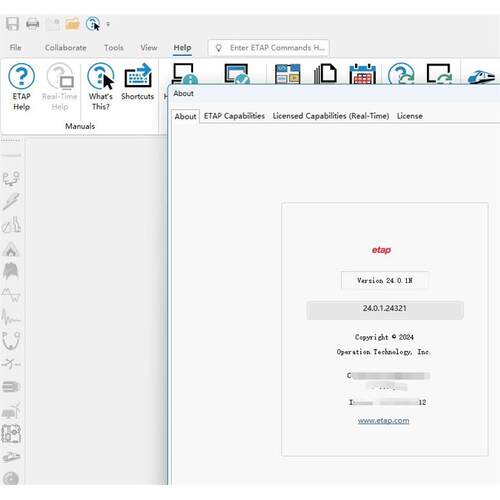Screen dimensions: 500x500
Task: Click the Copyright © 2024 text
Action: tap(384, 337)
